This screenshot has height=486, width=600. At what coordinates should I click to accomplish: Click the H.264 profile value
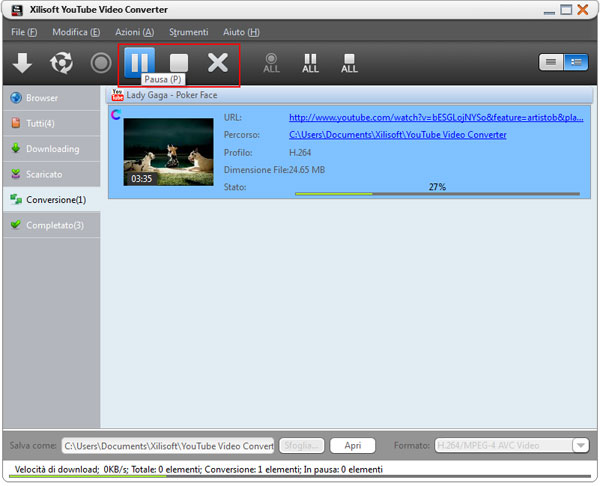[x=300, y=153]
